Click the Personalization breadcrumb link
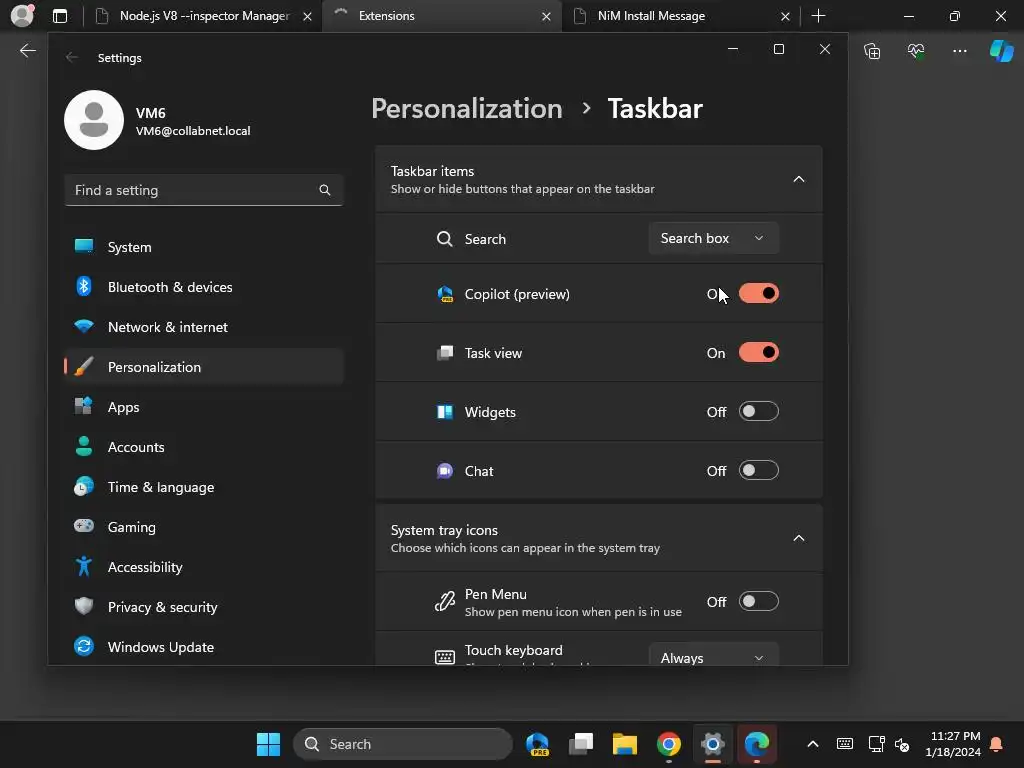 click(x=467, y=108)
